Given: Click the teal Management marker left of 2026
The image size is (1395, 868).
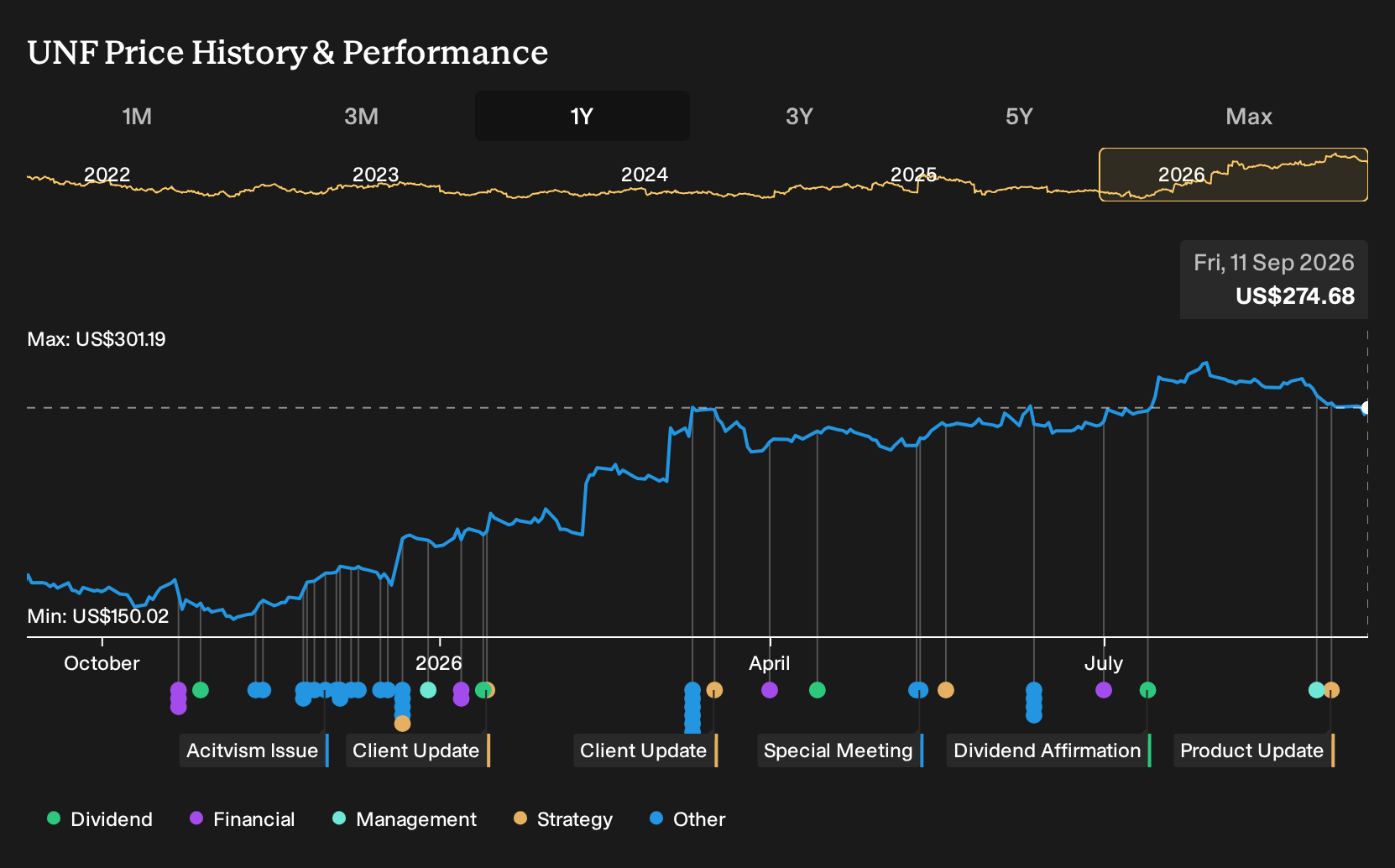Looking at the screenshot, I should coord(428,690).
